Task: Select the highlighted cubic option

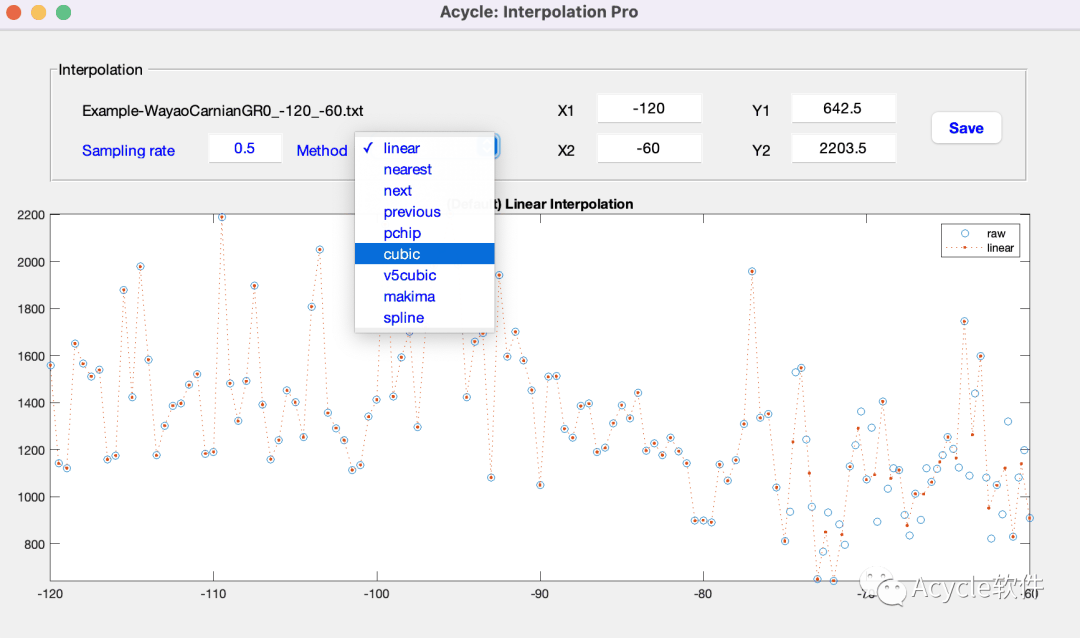Action: click(401, 254)
